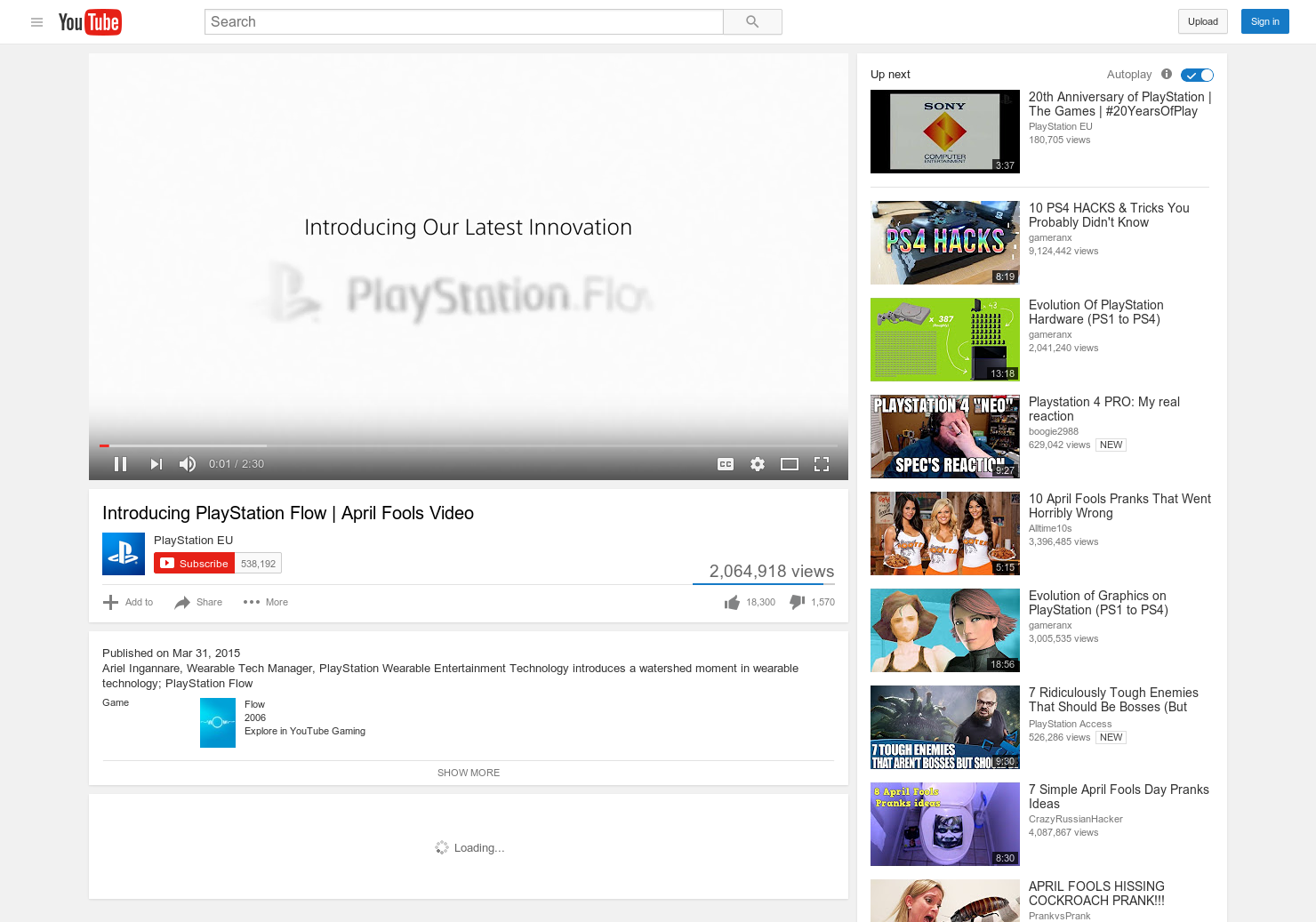Open 10 PS4 HACKS & Tricks title
This screenshot has width=1316, height=922.
[1109, 215]
